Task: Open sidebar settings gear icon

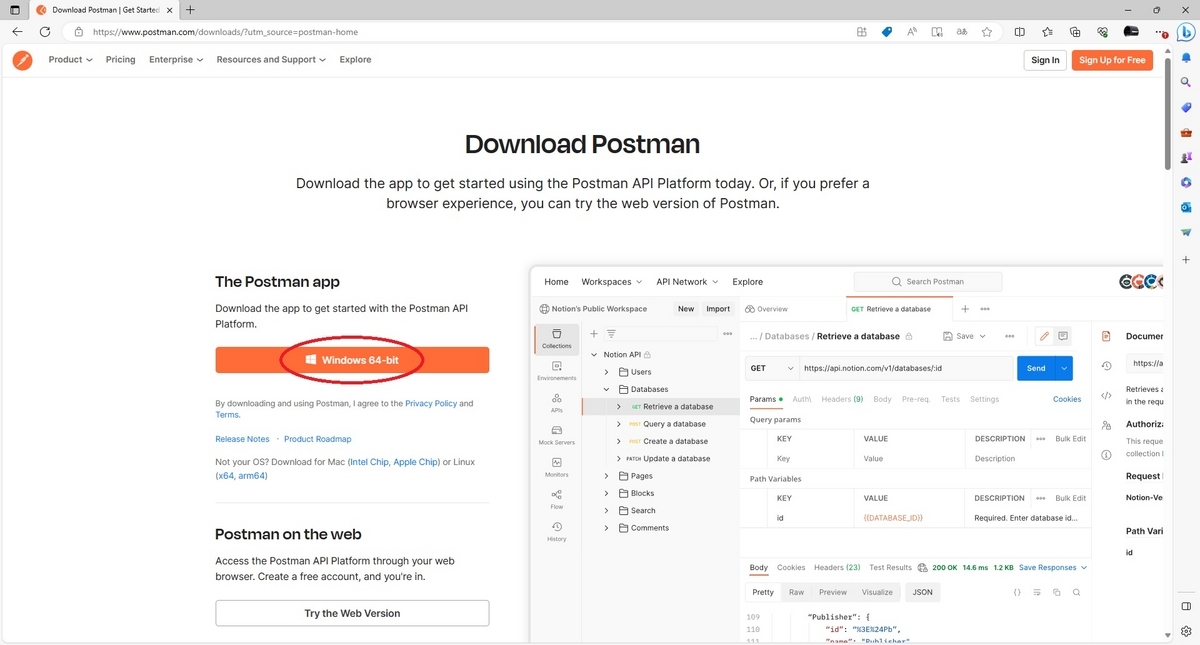Action: (1186, 631)
